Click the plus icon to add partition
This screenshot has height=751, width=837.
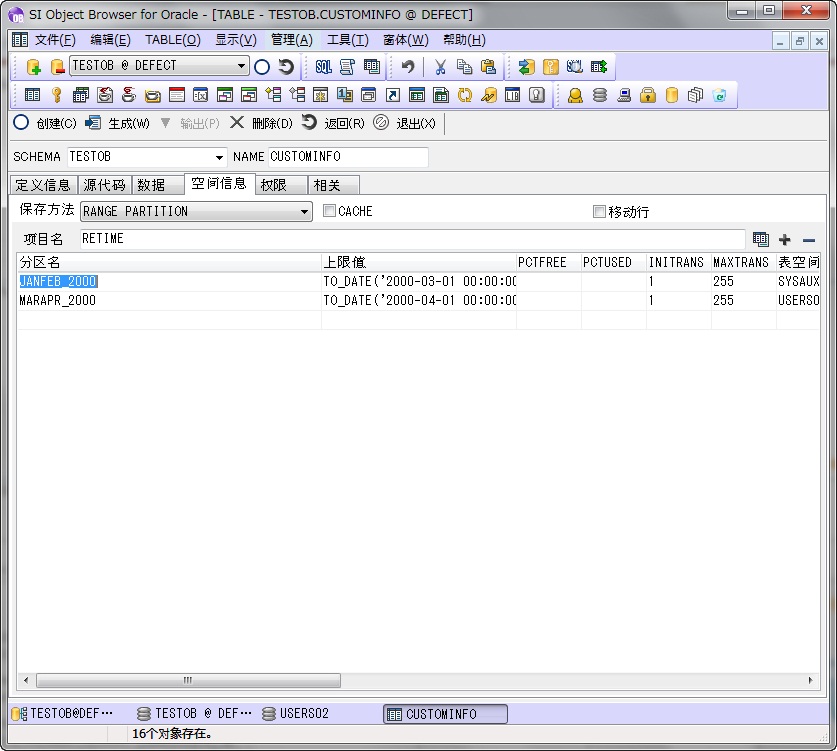785,240
